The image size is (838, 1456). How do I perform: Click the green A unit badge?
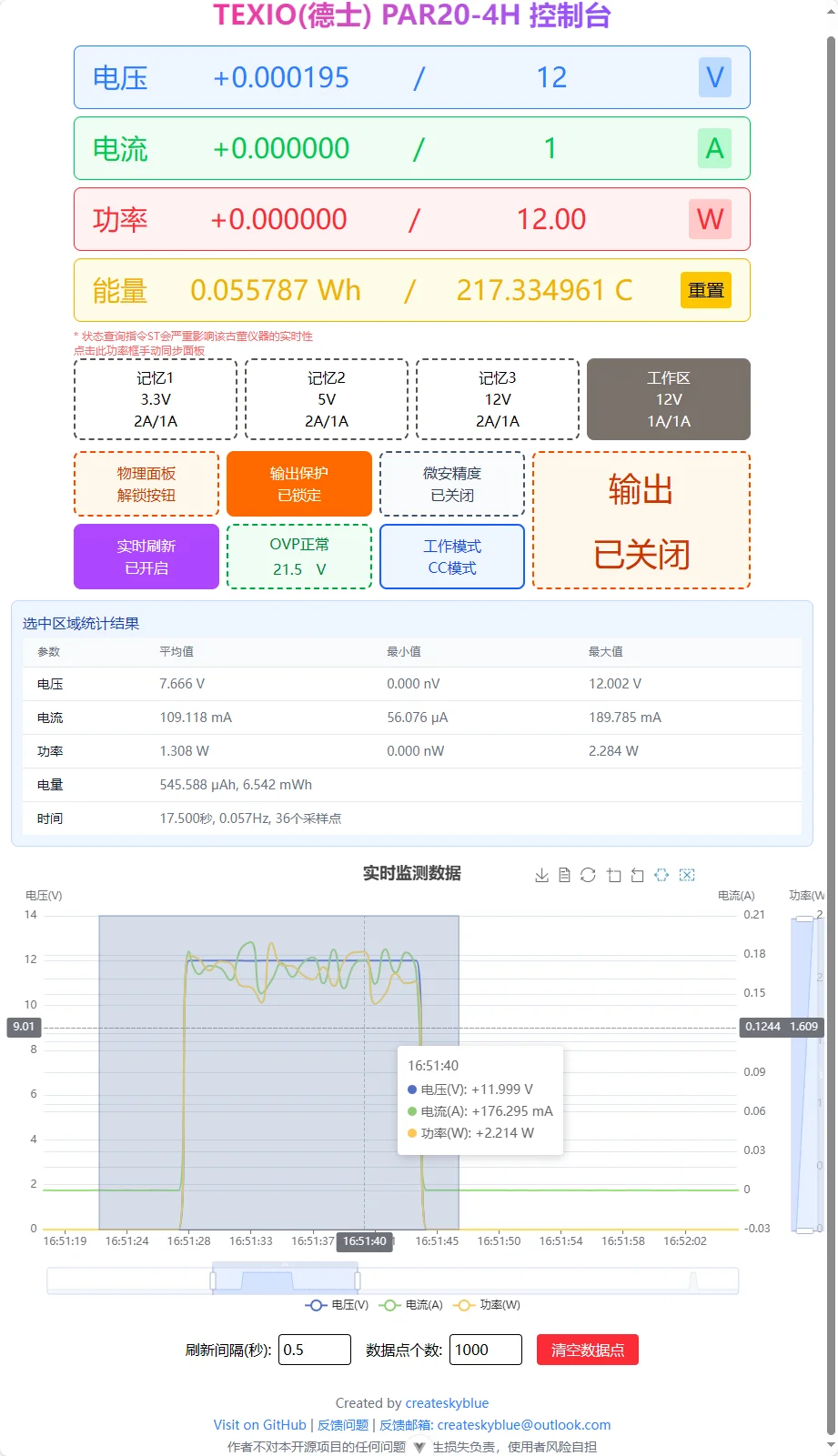pos(715,148)
